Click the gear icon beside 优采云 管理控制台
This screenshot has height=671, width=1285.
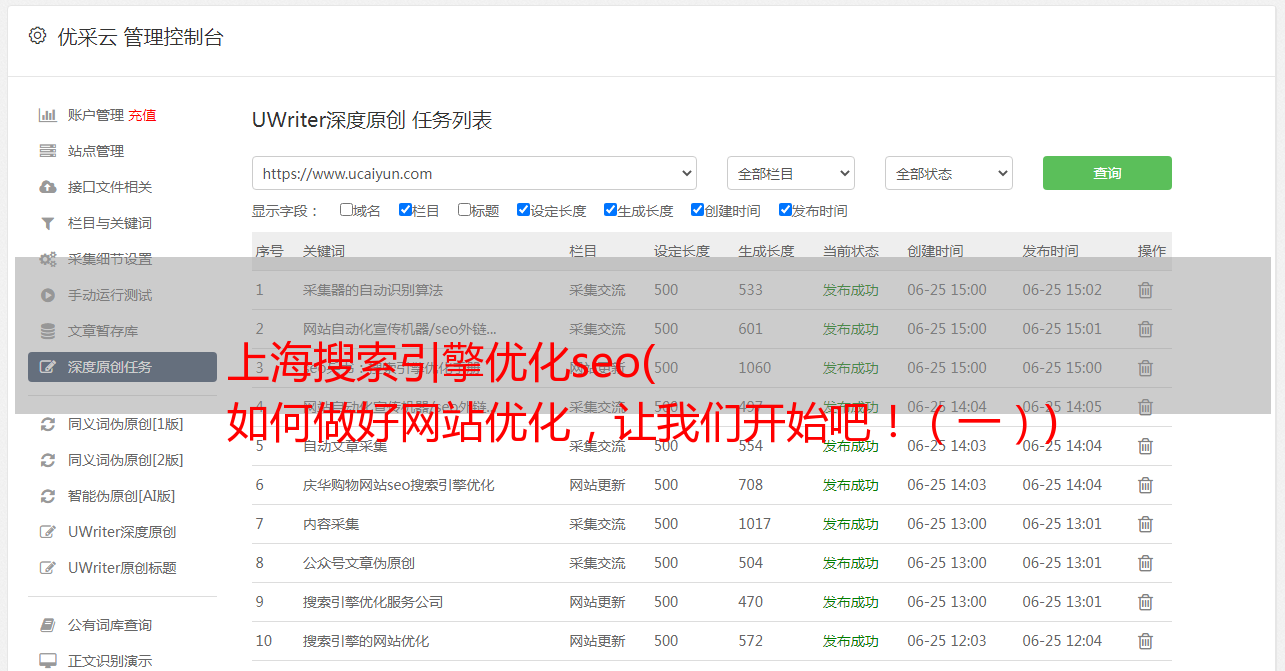(x=37, y=36)
